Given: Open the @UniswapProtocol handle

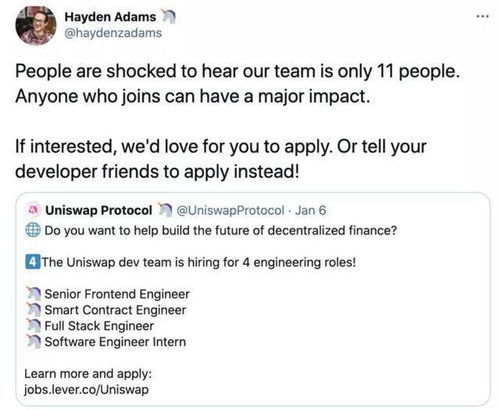Looking at the screenshot, I should 230,210.
